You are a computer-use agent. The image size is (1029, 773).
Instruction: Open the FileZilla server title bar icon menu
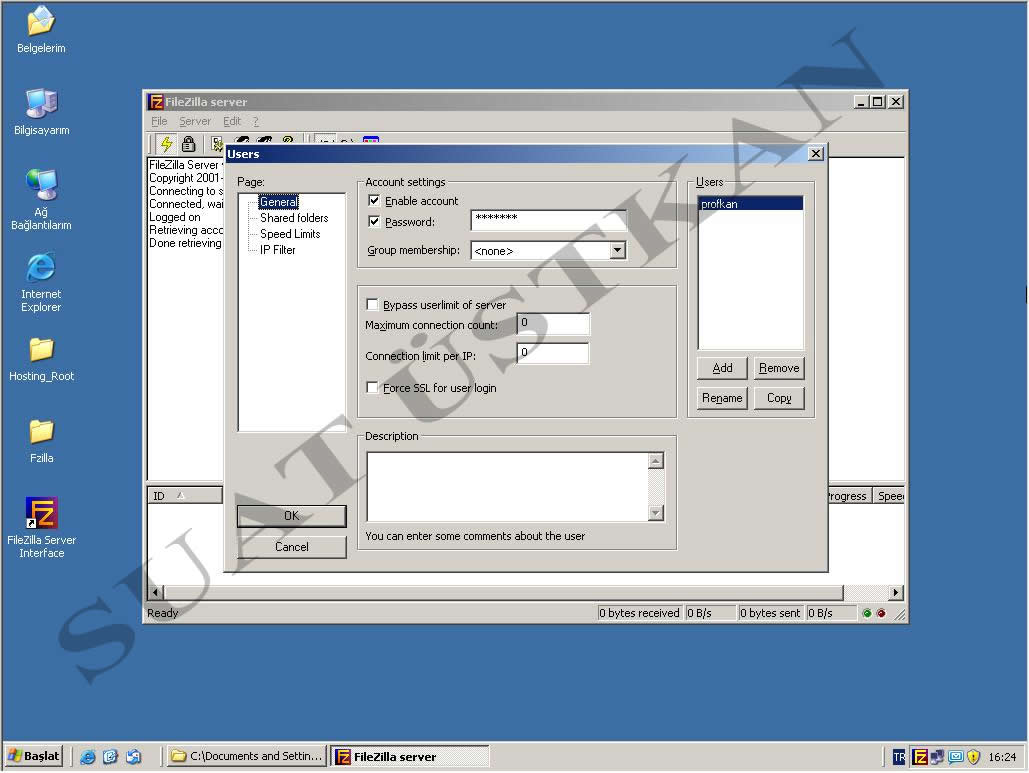[x=156, y=102]
